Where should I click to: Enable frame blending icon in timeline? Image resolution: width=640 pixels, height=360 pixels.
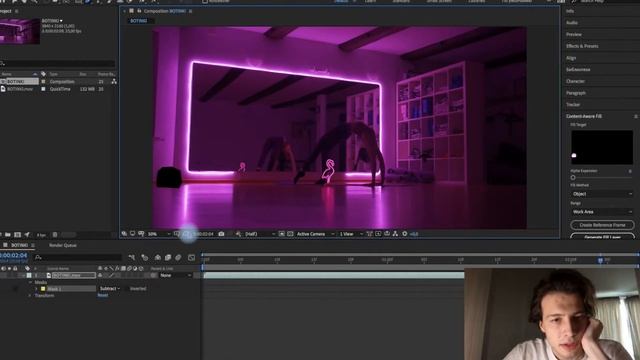pyautogui.click(x=168, y=257)
